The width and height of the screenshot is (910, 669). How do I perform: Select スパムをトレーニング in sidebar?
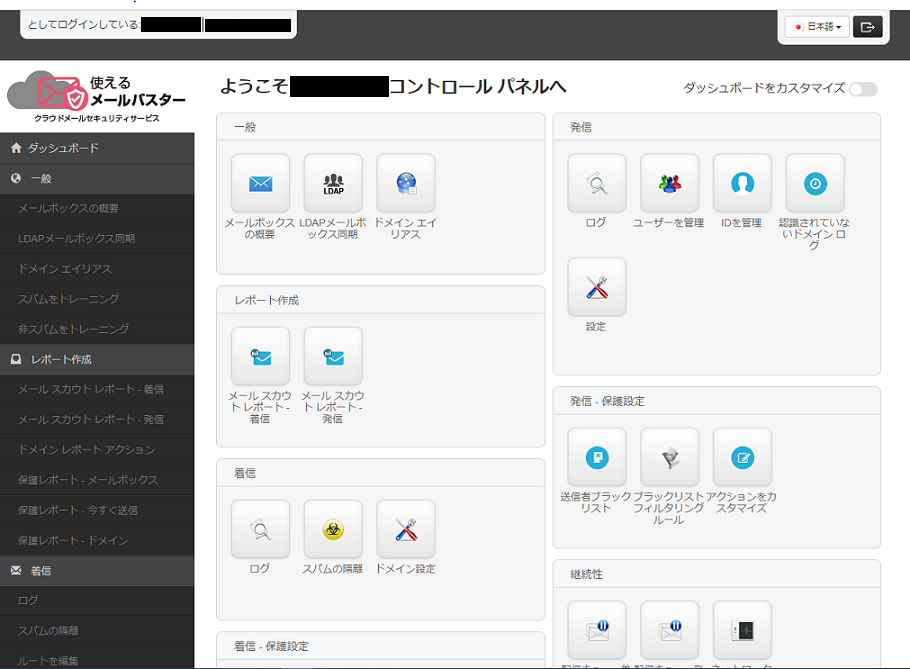point(97,299)
